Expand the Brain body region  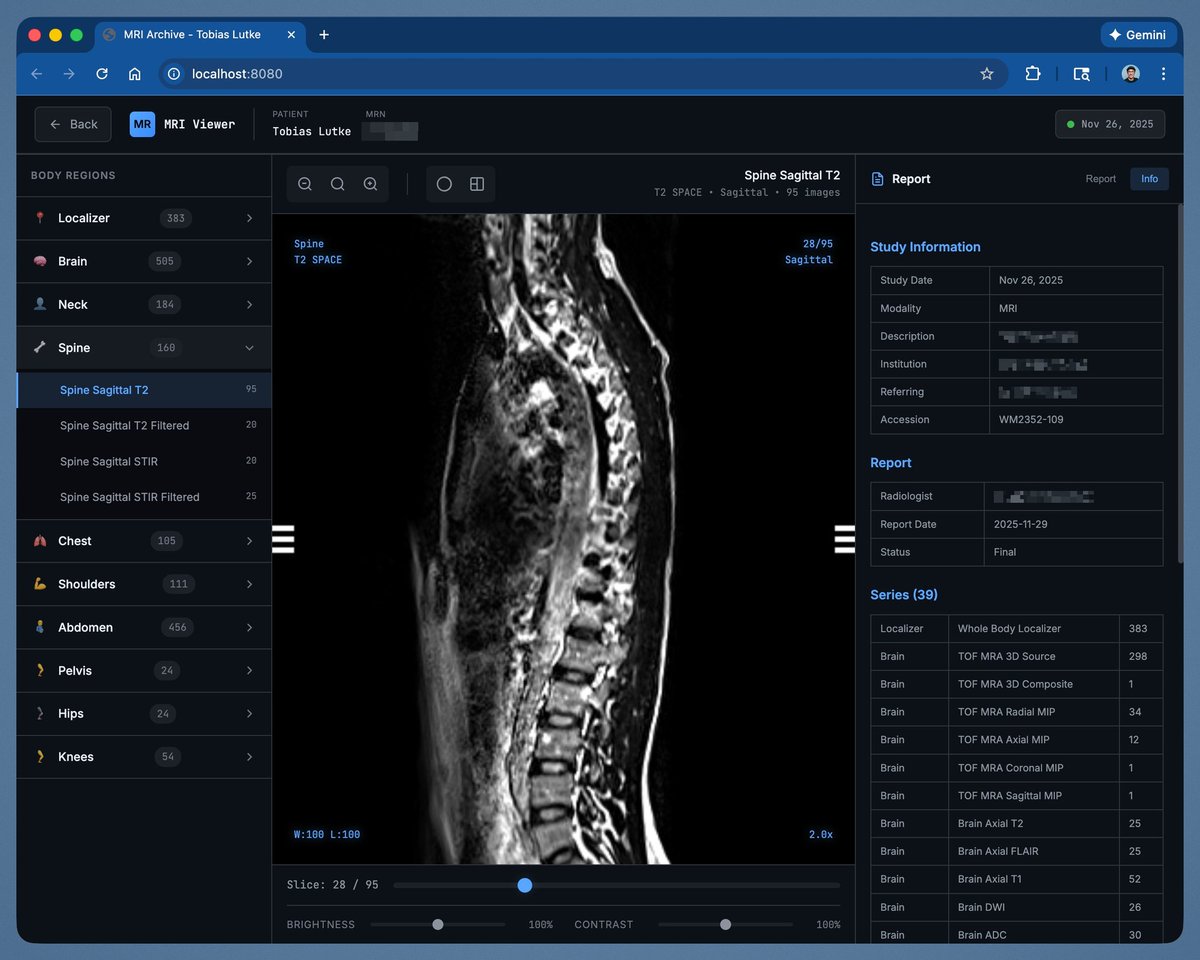[x=143, y=261]
